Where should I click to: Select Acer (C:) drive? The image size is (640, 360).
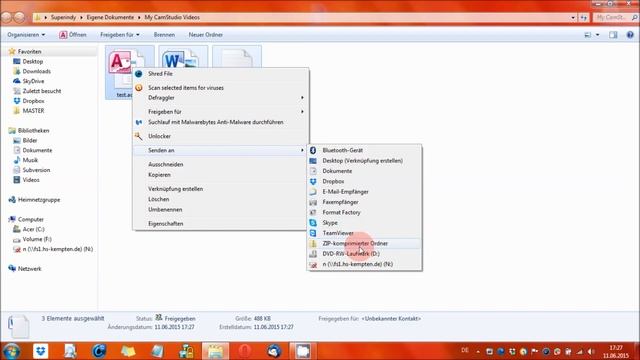(33, 229)
